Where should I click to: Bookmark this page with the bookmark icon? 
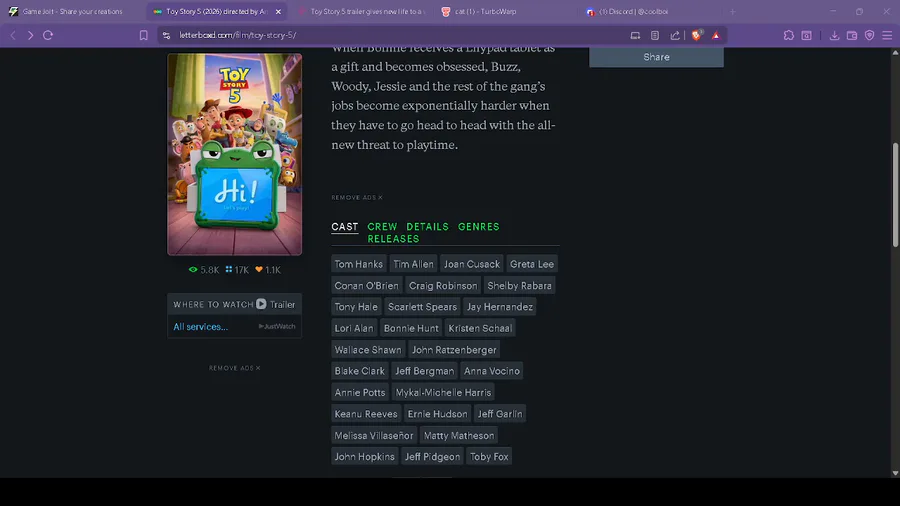(143, 35)
